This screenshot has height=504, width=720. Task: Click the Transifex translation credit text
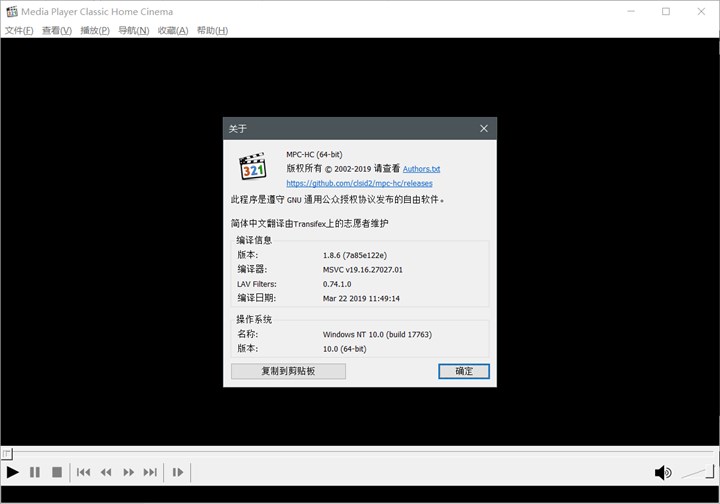309,224
